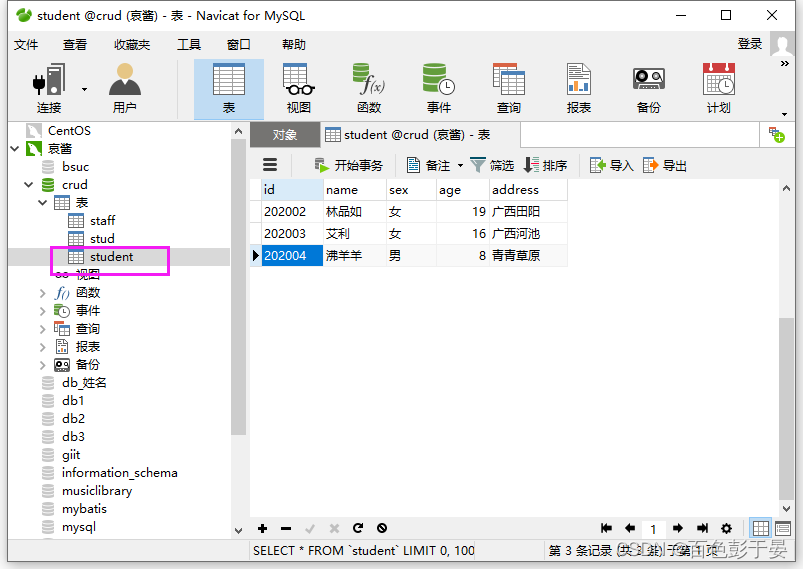
Task: Open the 工具 tools menu
Action: 189,45
